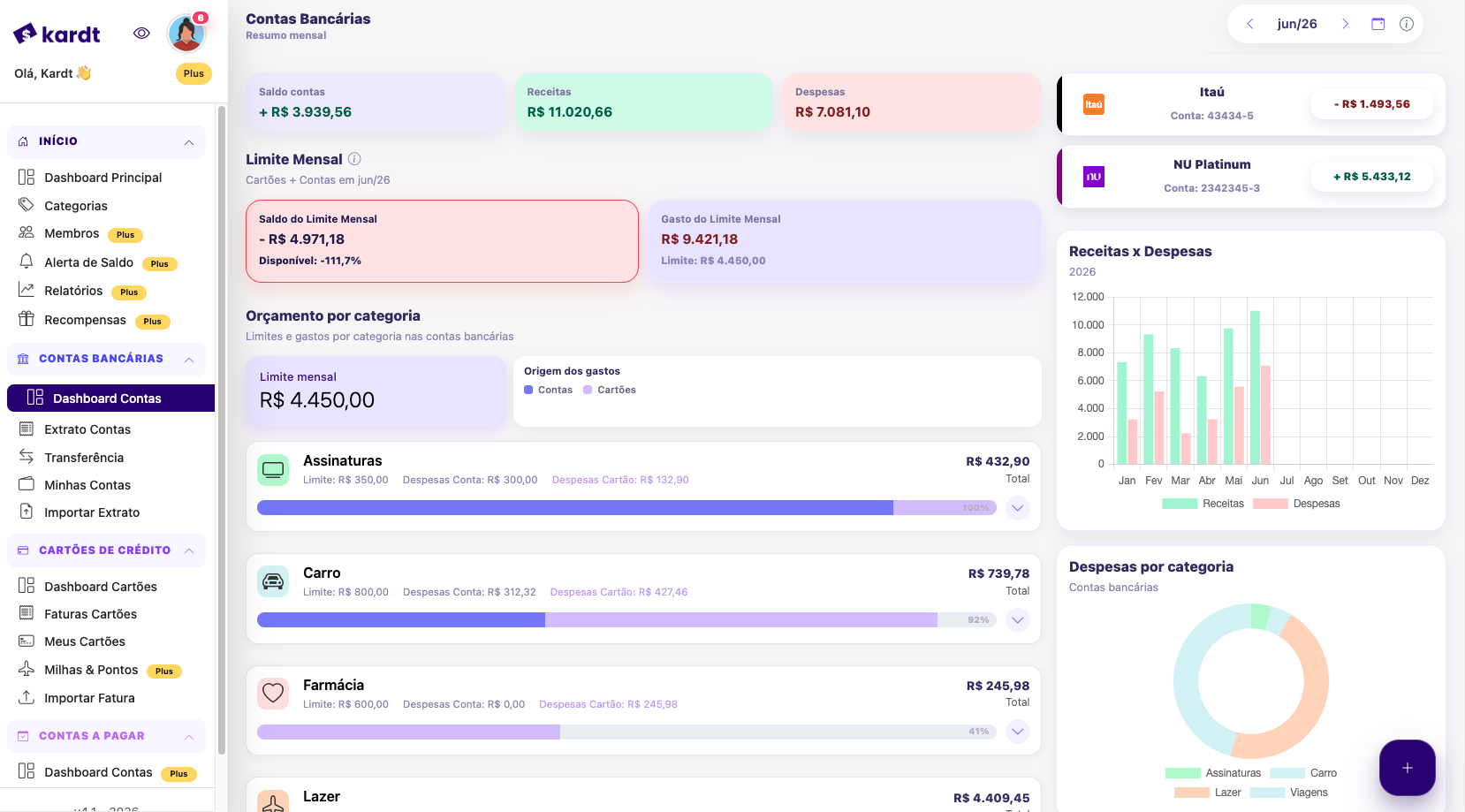The width and height of the screenshot is (1465, 812).
Task: Expand the Carro category details
Action: [x=1018, y=620]
